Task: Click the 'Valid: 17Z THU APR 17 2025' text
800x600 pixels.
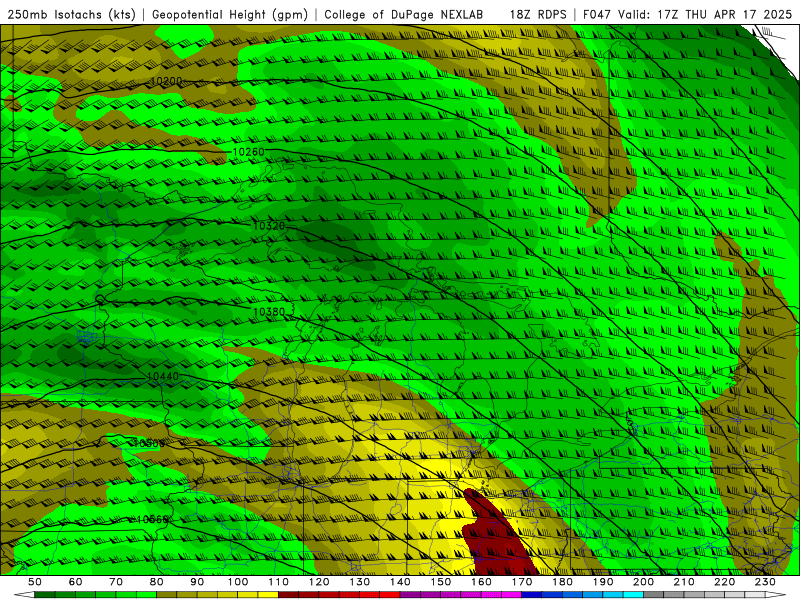Action: 705,14
